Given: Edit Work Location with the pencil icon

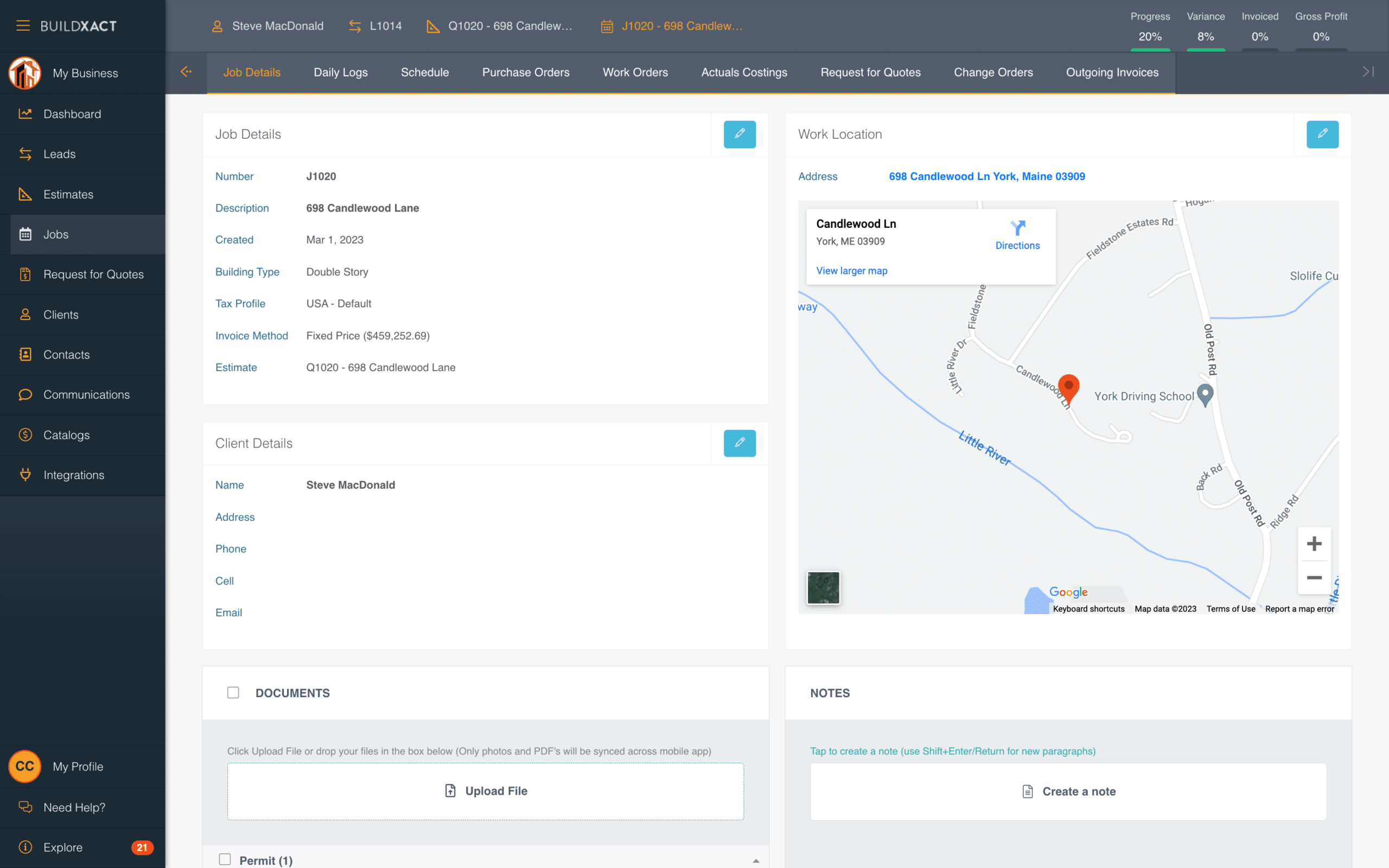Looking at the screenshot, I should tap(1322, 135).
